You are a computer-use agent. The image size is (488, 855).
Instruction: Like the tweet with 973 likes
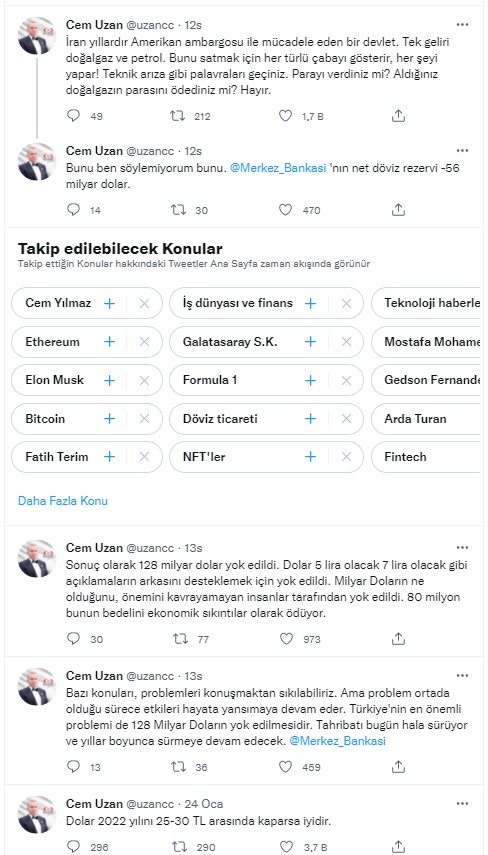coord(286,639)
